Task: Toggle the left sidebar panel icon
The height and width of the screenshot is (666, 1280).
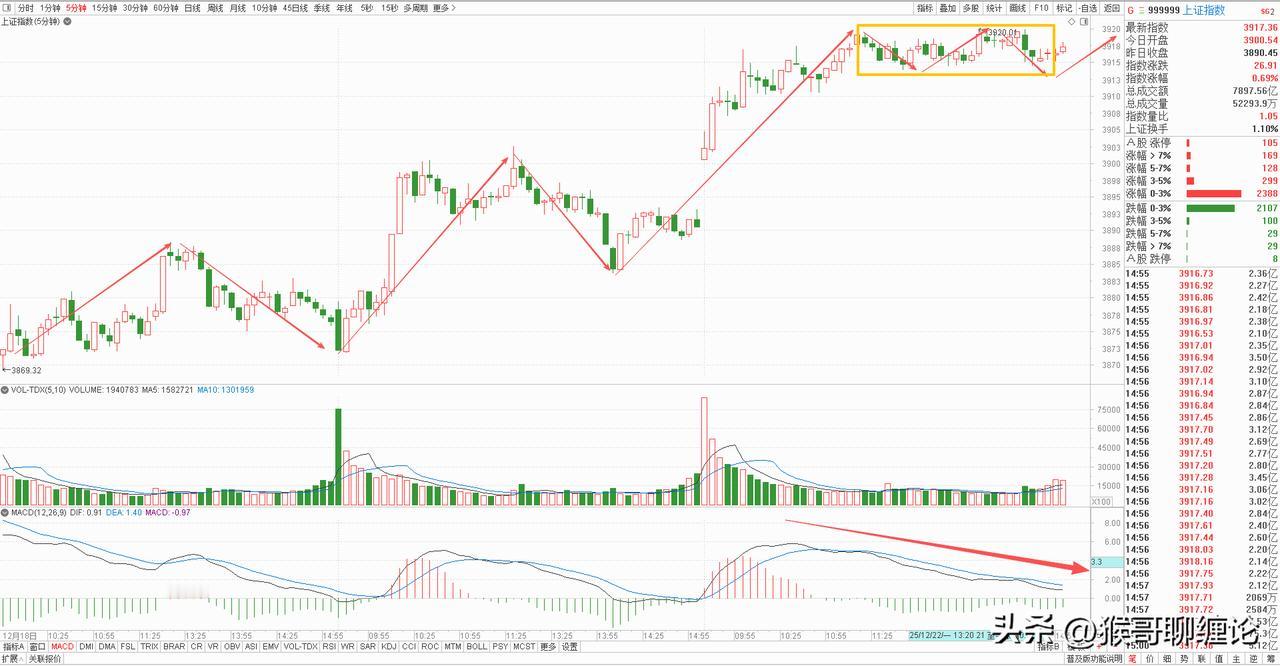Action: tap(8, 8)
